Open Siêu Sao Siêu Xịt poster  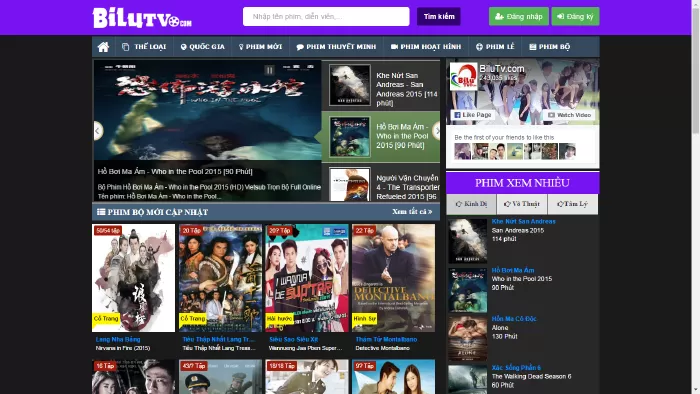307,278
